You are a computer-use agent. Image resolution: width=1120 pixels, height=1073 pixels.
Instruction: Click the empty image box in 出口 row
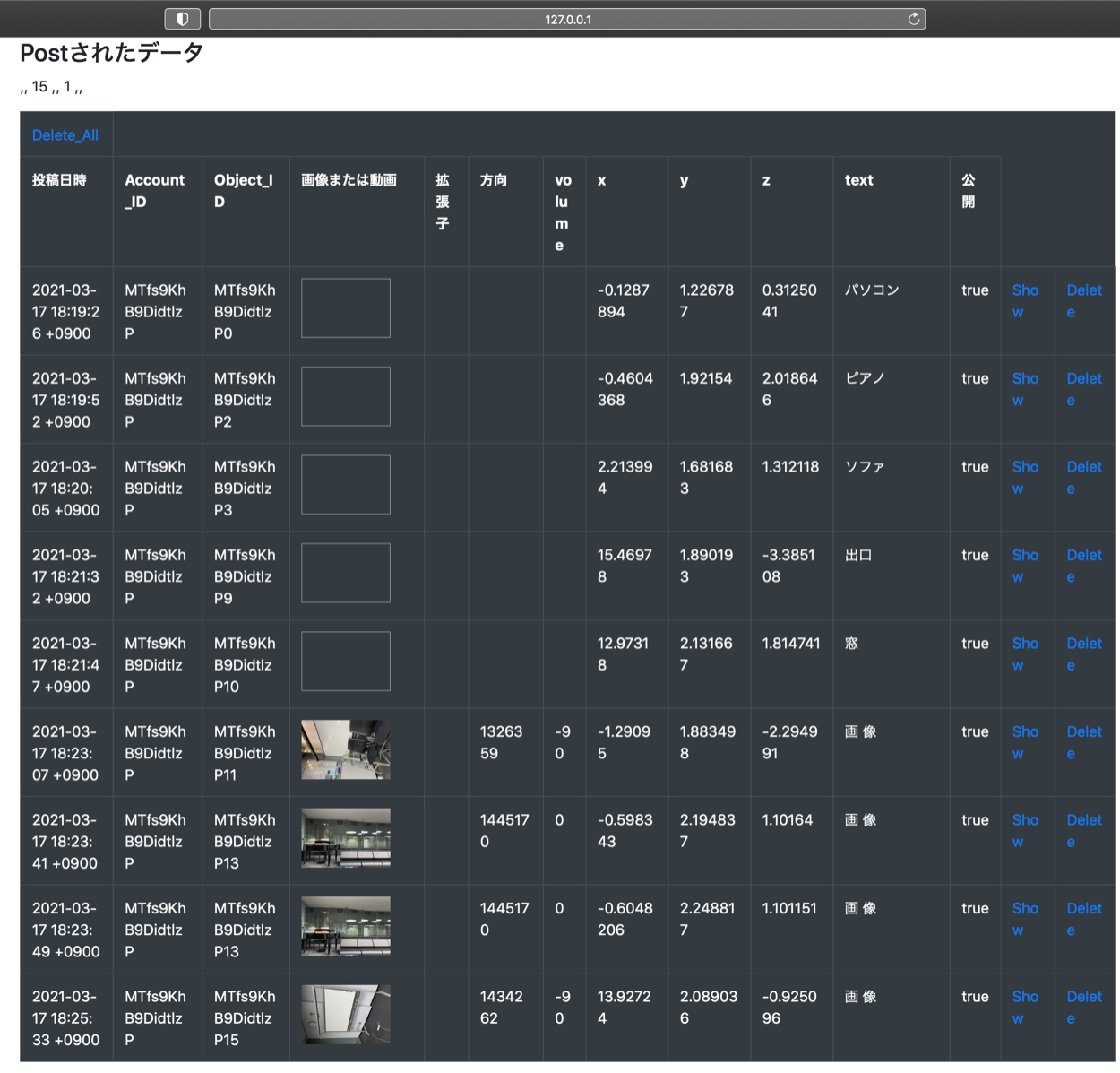(346, 573)
